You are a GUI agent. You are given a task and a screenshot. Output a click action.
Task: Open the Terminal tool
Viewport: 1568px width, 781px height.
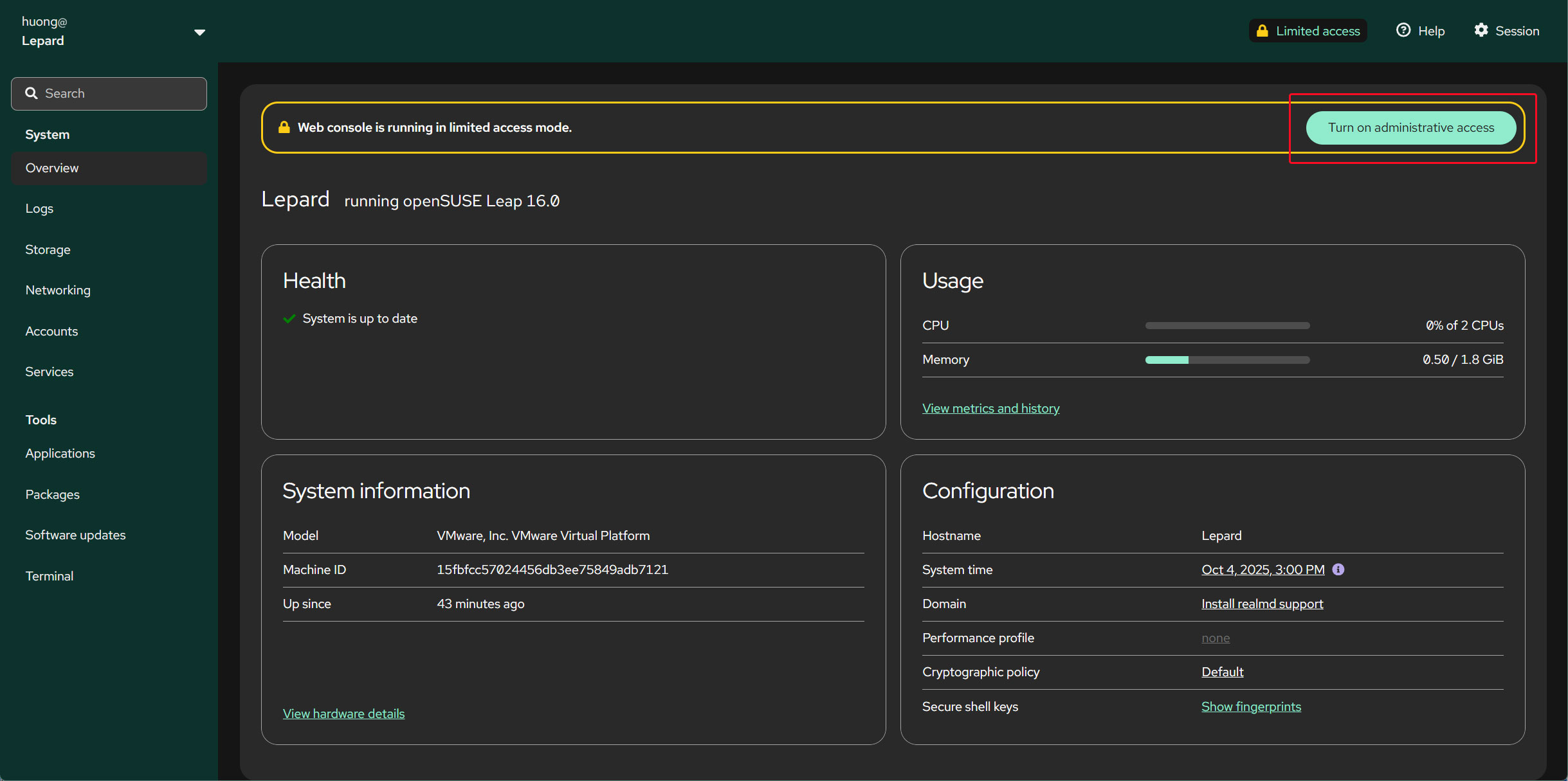(50, 576)
